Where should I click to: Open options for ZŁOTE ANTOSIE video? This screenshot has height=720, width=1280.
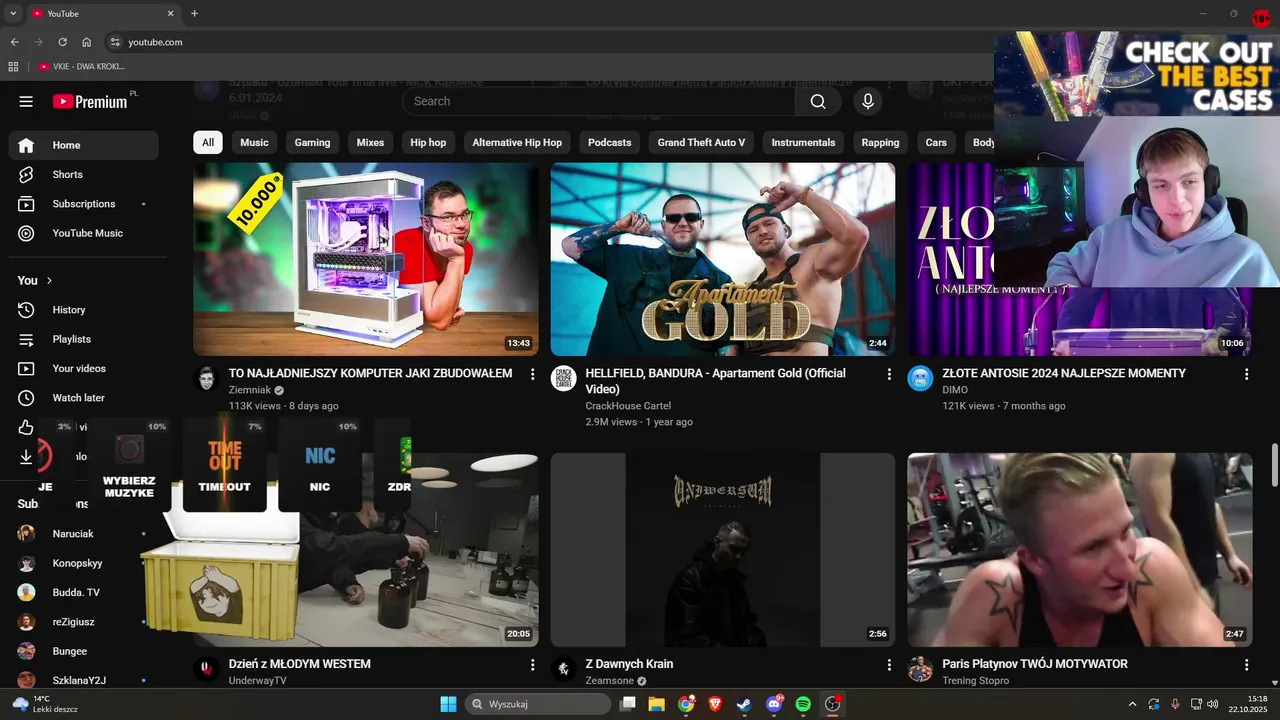(x=1246, y=374)
